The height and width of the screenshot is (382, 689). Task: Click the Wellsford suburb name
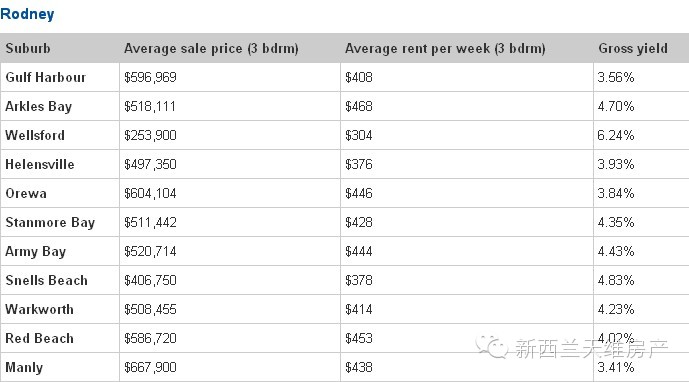[x=35, y=135]
